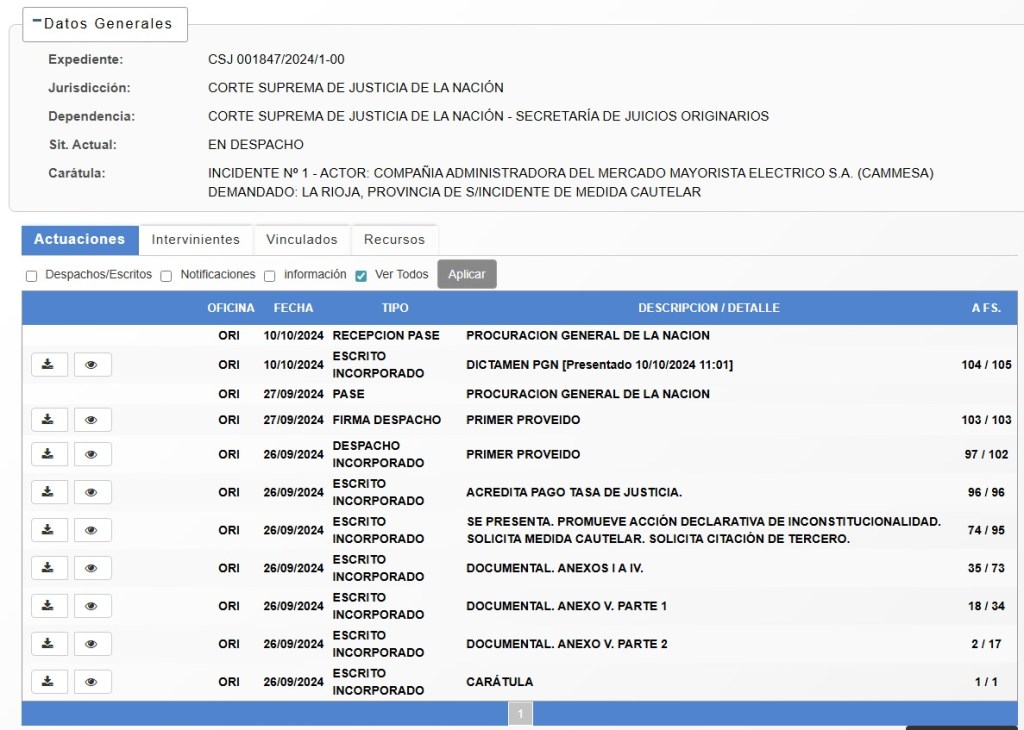The height and width of the screenshot is (730, 1024).
Task: Download the DICTAMEN PGN document
Action: tap(49, 364)
